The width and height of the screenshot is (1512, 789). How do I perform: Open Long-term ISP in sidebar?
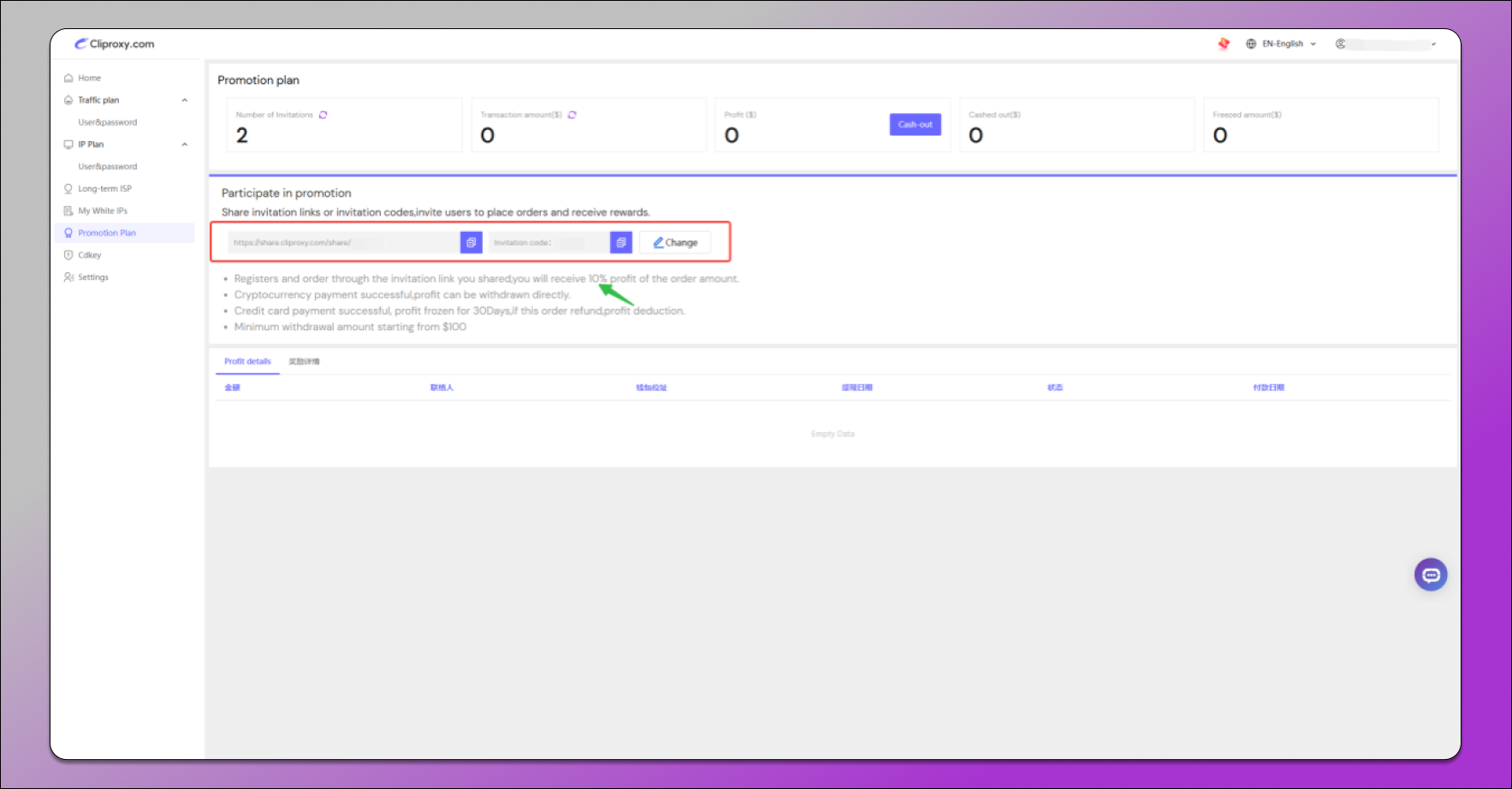coord(104,188)
